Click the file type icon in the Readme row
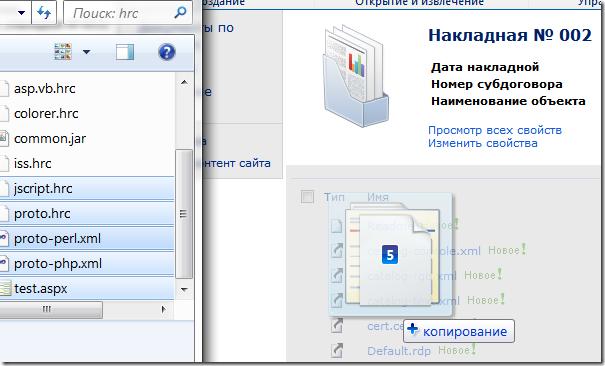 (x=336, y=226)
